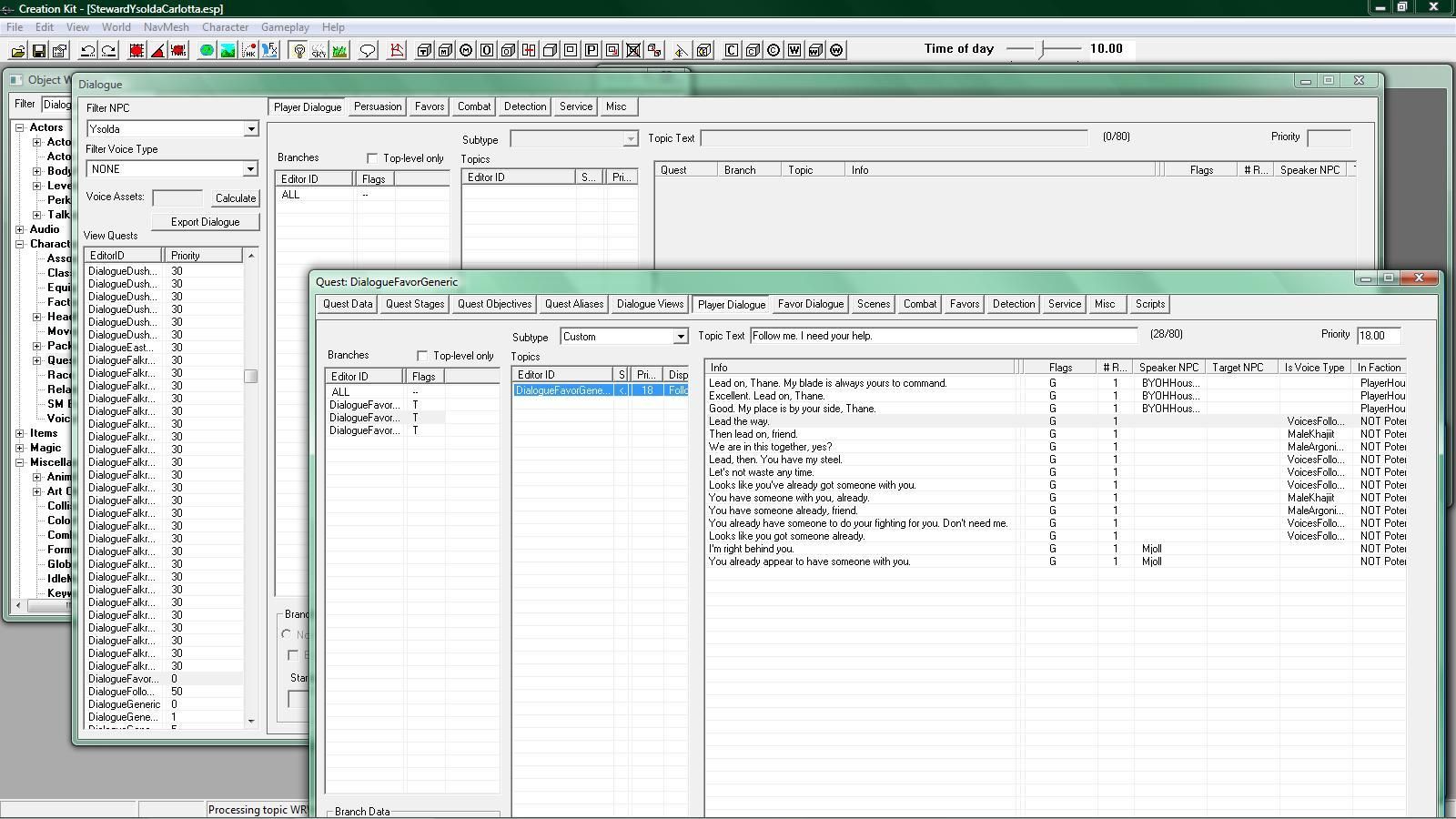Click the View Quests scrollbar thumb
Viewport: 1456px width, 819px height.
tap(251, 376)
